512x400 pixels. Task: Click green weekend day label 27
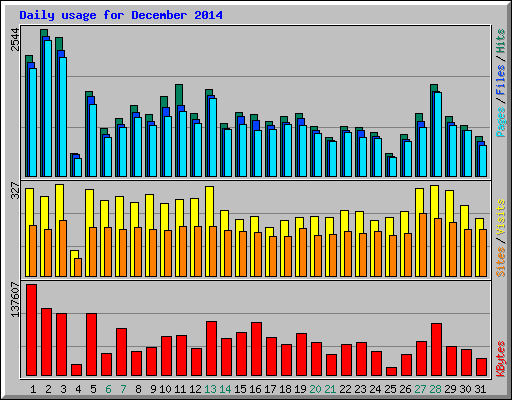(420, 389)
